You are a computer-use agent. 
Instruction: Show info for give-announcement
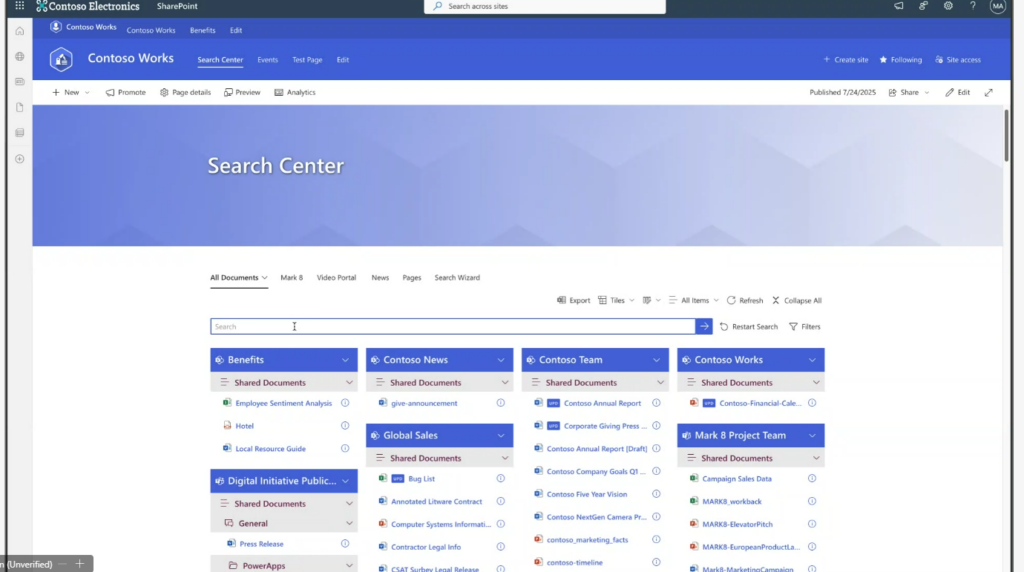point(500,403)
